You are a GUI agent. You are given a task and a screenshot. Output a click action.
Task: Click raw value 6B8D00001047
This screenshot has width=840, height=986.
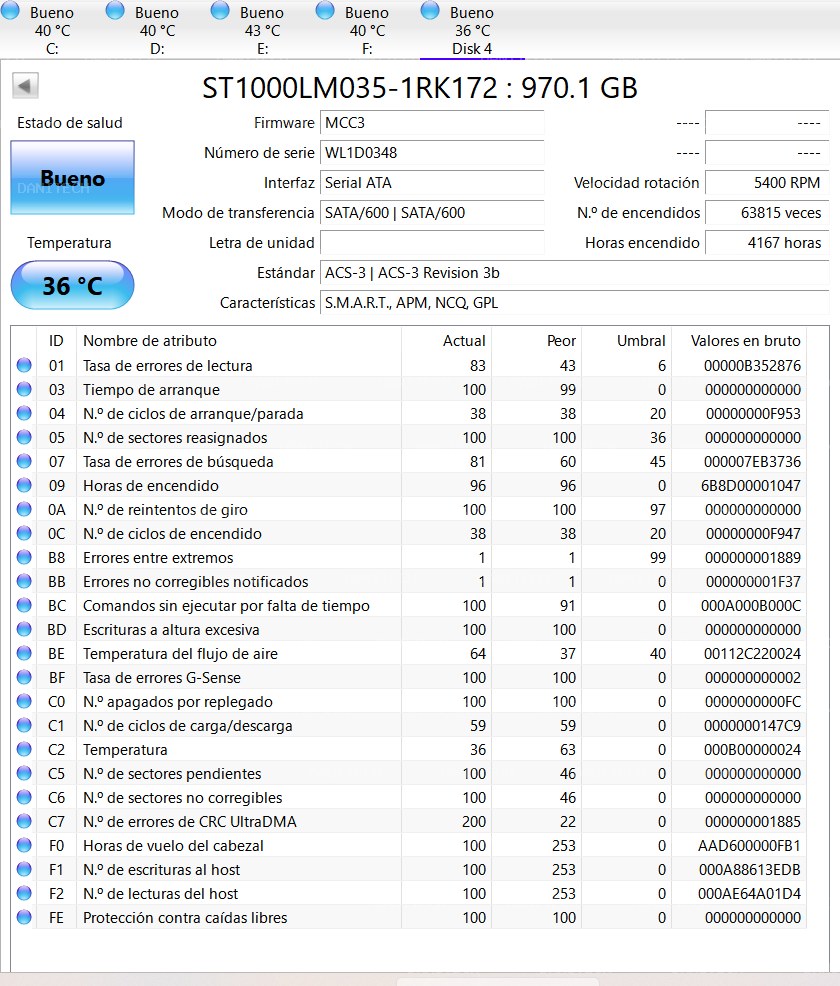tap(751, 485)
